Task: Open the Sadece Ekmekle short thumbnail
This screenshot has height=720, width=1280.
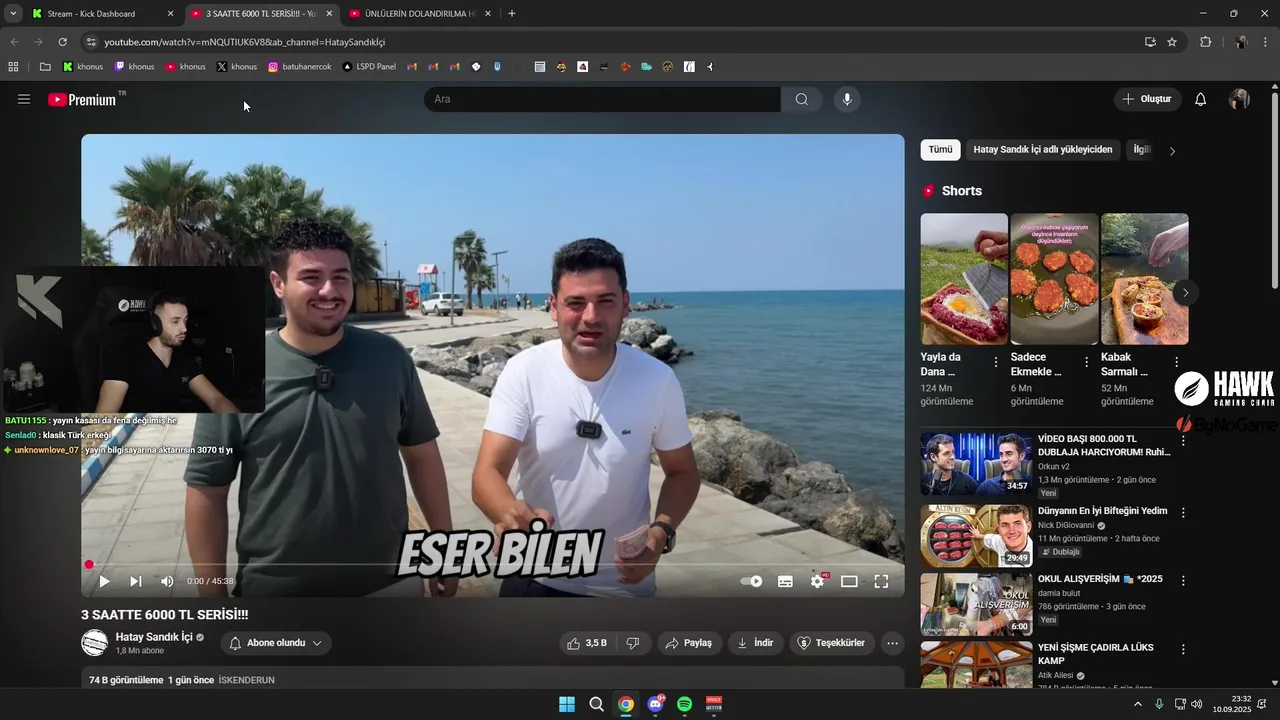Action: click(x=1054, y=279)
